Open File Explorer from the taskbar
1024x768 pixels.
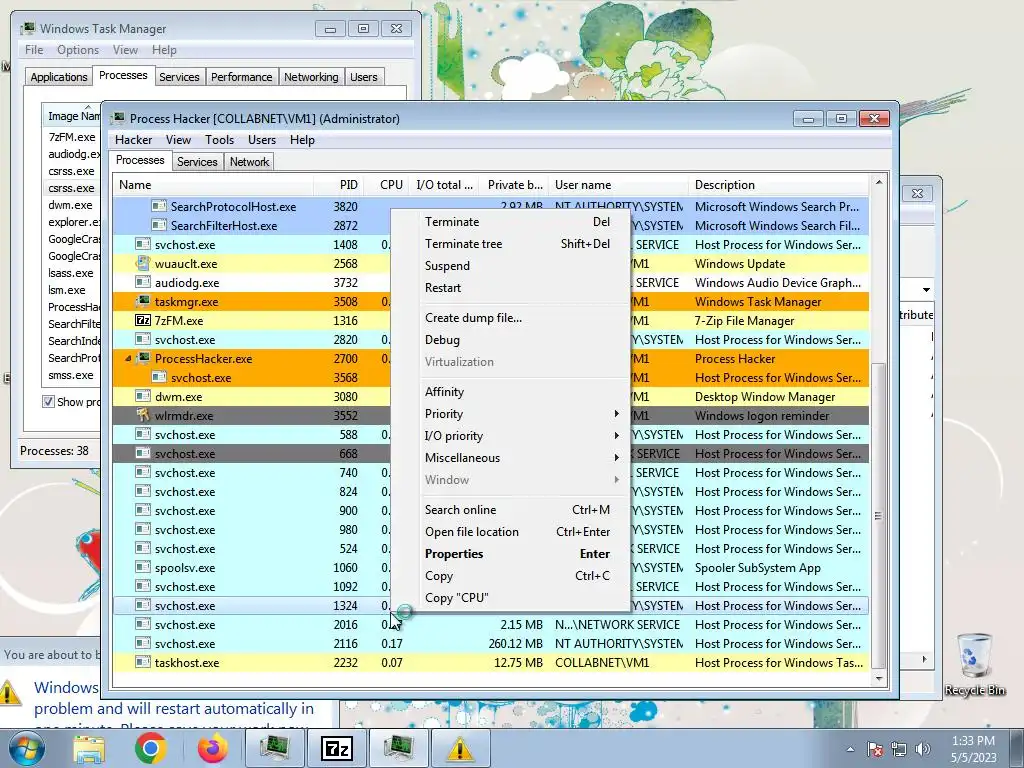coord(89,748)
